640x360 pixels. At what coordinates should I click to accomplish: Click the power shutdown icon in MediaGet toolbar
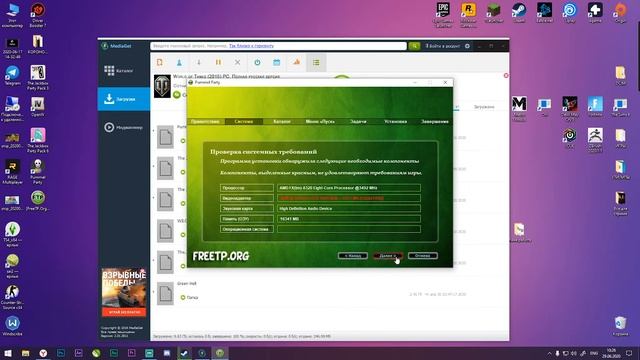pyautogui.click(x=257, y=62)
